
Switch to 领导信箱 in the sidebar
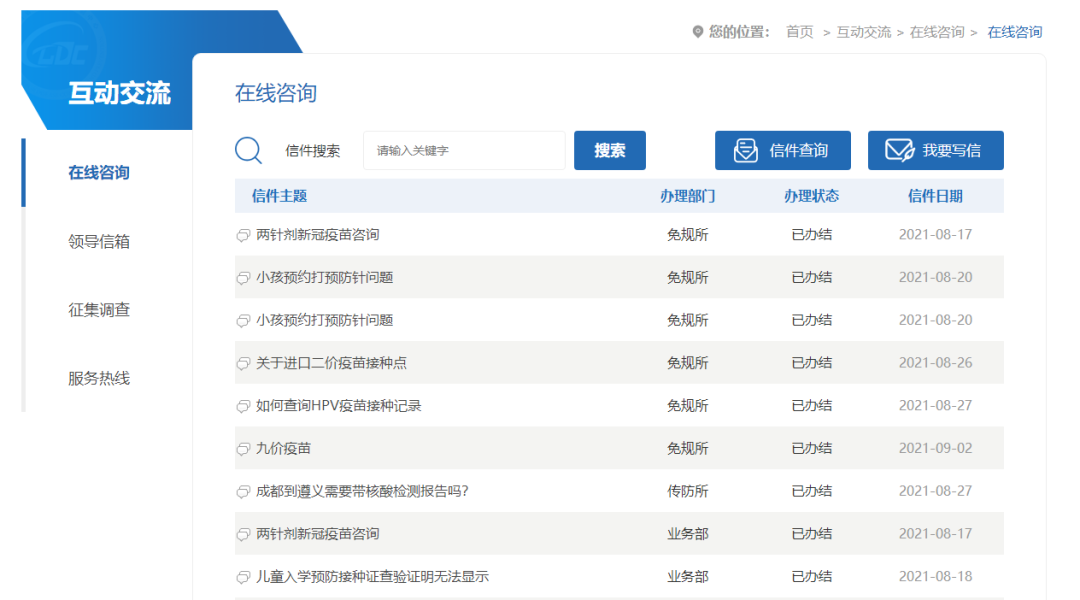coord(99,242)
